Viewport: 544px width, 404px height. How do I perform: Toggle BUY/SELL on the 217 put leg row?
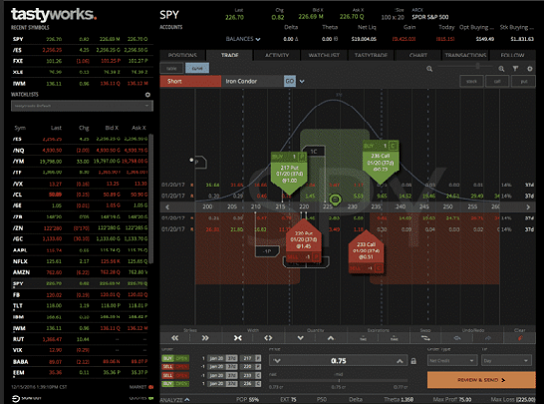point(175,358)
